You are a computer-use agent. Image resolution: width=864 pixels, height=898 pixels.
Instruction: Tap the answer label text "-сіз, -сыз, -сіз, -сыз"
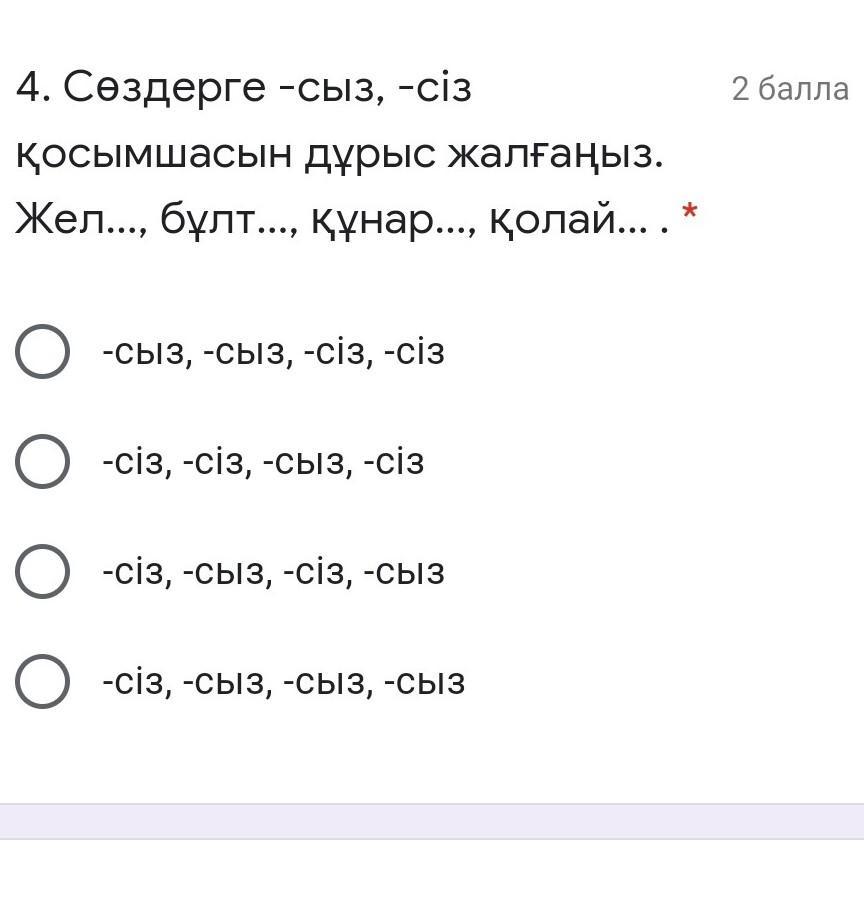coord(273,572)
